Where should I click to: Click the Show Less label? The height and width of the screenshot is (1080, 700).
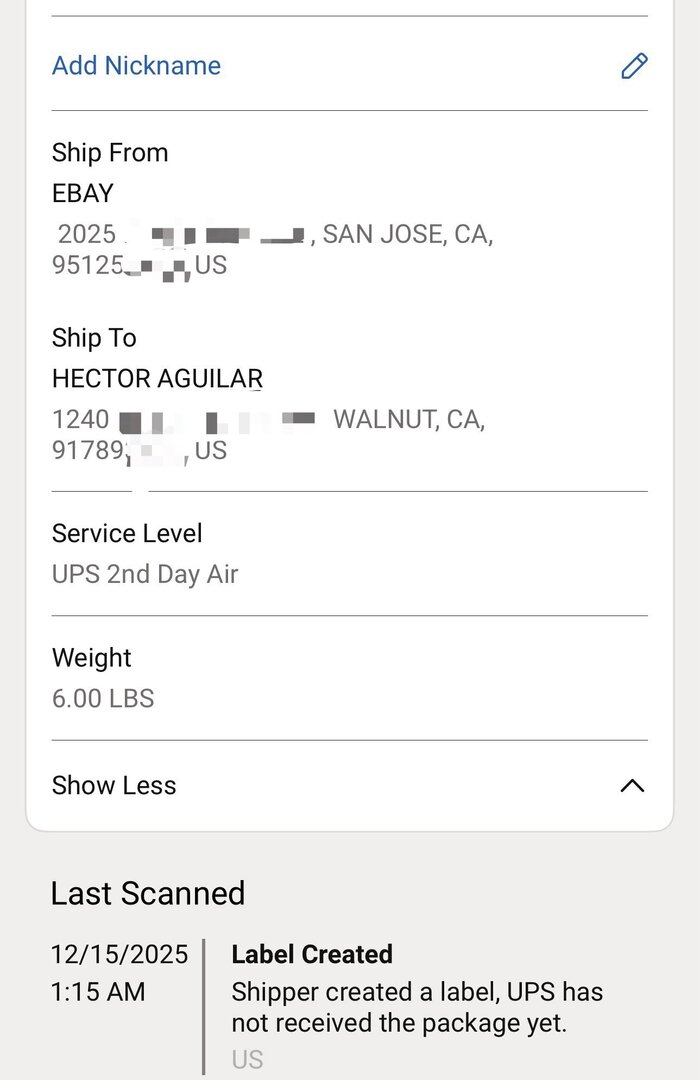point(114,786)
